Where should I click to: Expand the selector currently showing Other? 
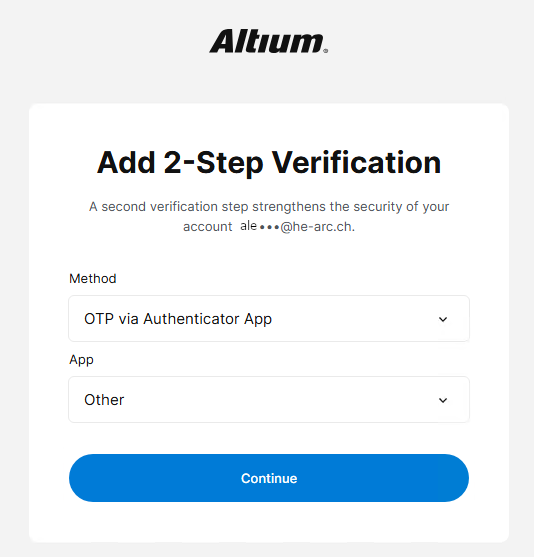tap(269, 400)
